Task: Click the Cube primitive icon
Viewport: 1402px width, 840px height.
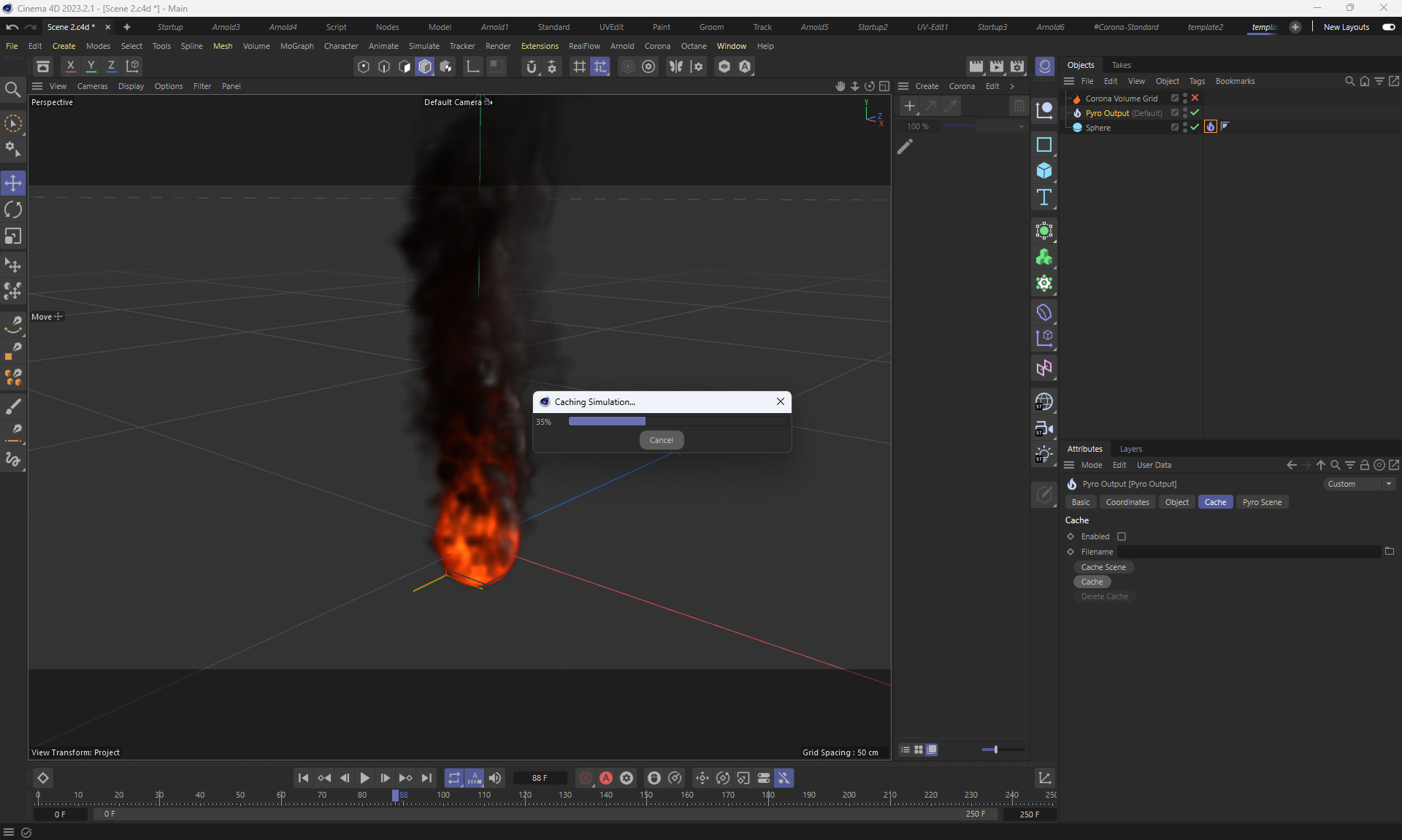Action: click(x=1044, y=171)
